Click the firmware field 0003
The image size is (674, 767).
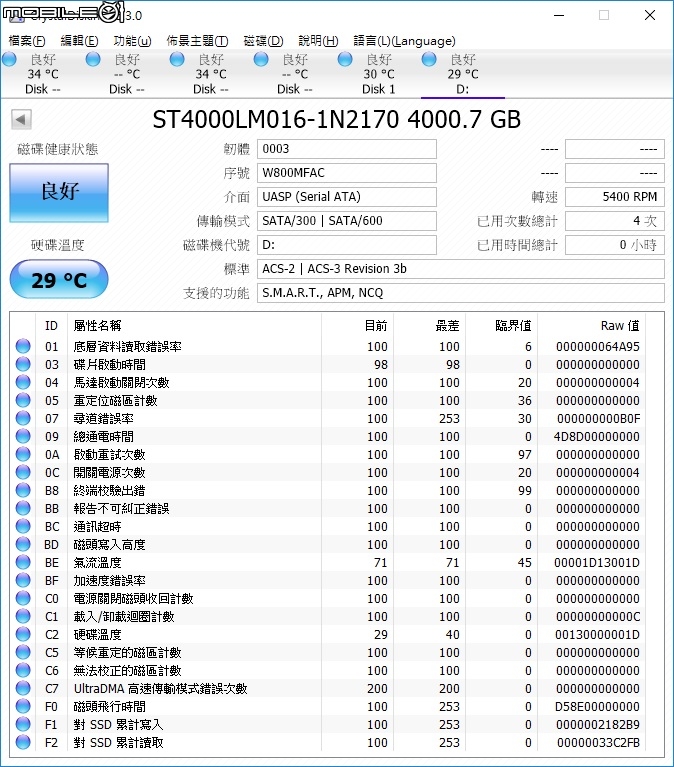pos(347,149)
